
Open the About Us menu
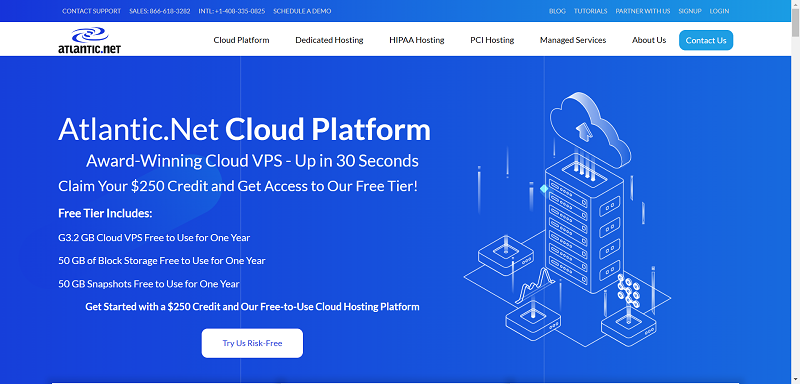(x=649, y=40)
